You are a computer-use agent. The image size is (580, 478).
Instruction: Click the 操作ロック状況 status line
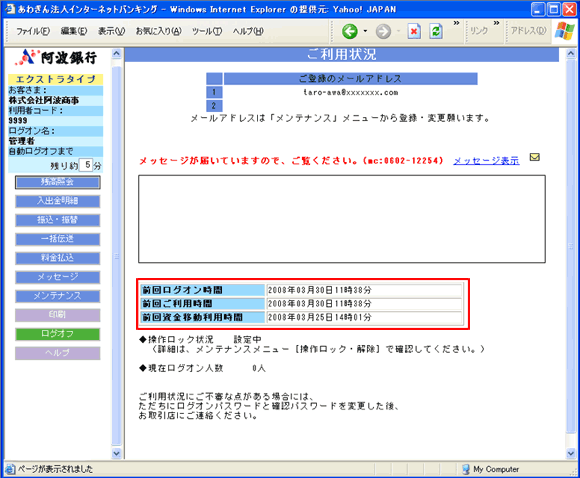200,339
